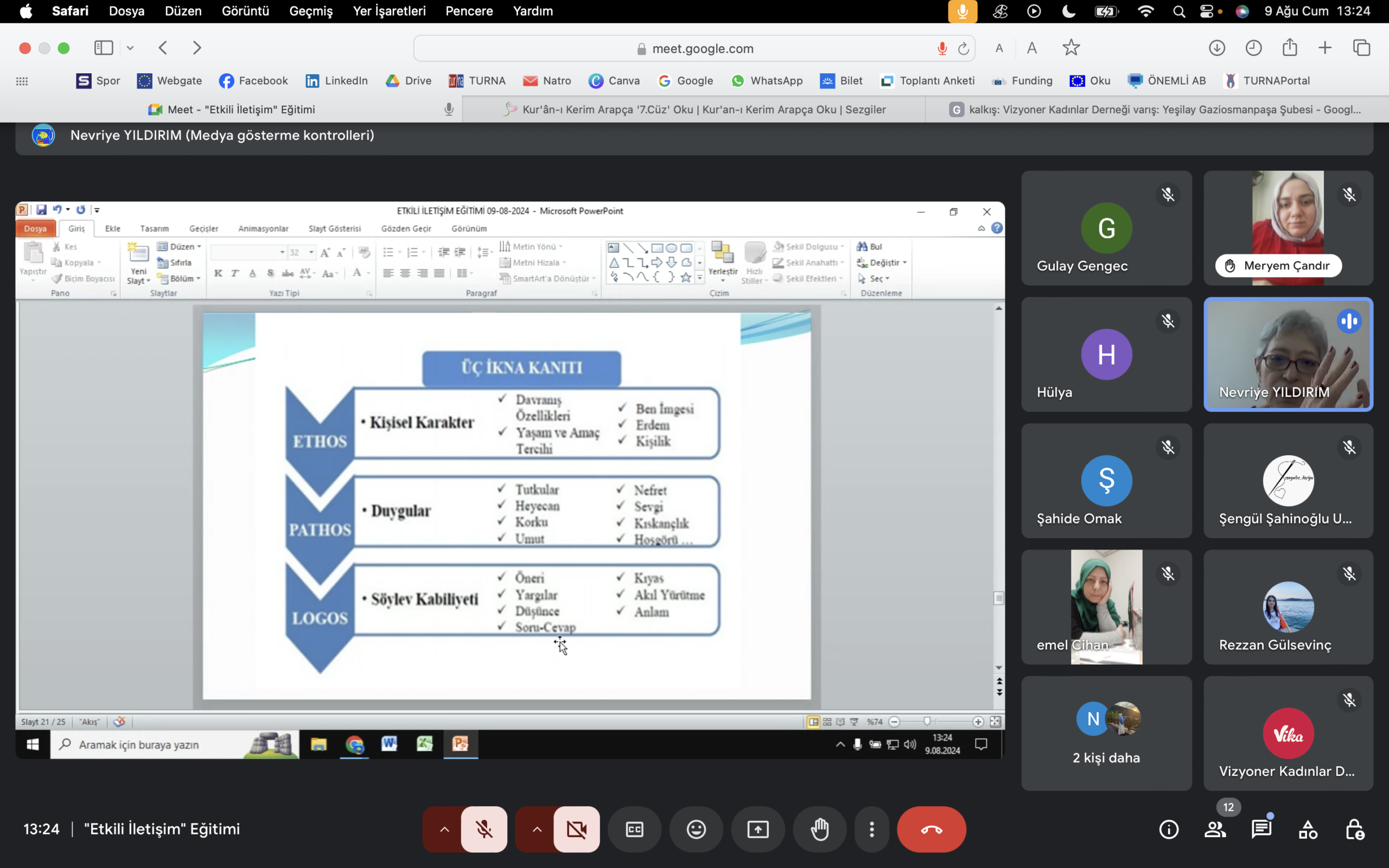
Task: Open the sidebar dropdown arrow in Safari
Action: pyautogui.click(x=130, y=48)
